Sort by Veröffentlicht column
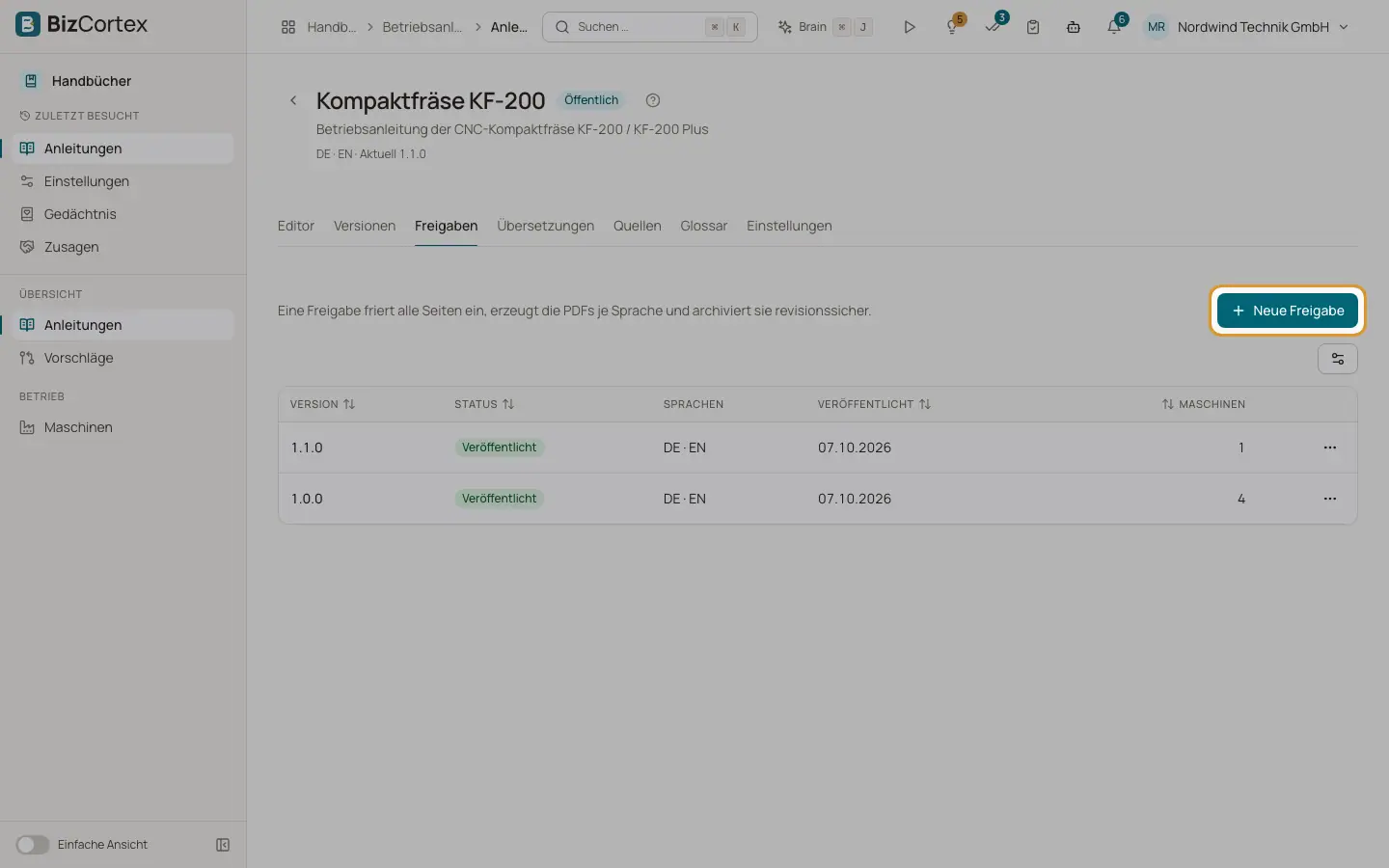Viewport: 1389px width, 868px height. pyautogui.click(x=874, y=404)
